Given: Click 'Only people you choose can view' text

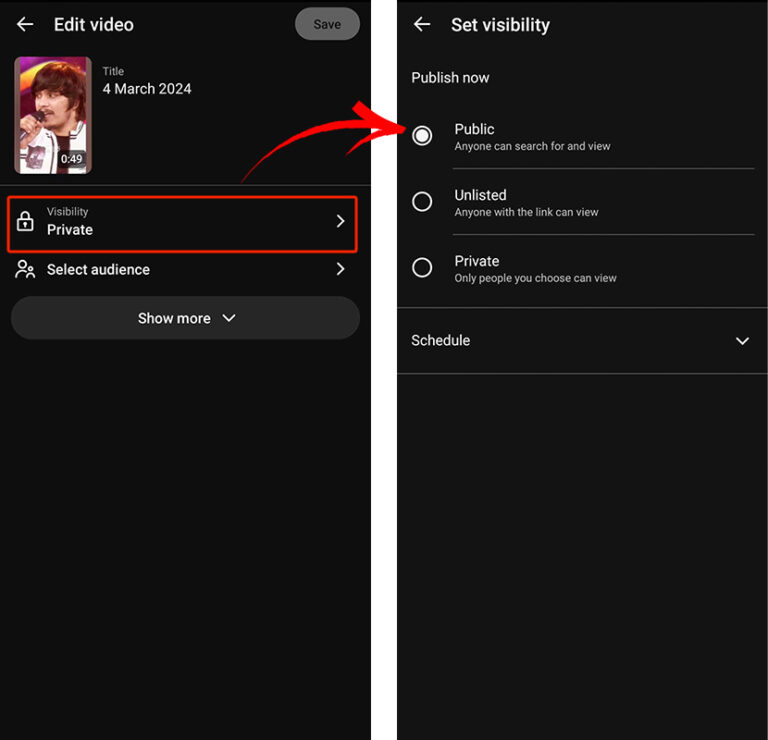Looking at the screenshot, I should coord(535,278).
